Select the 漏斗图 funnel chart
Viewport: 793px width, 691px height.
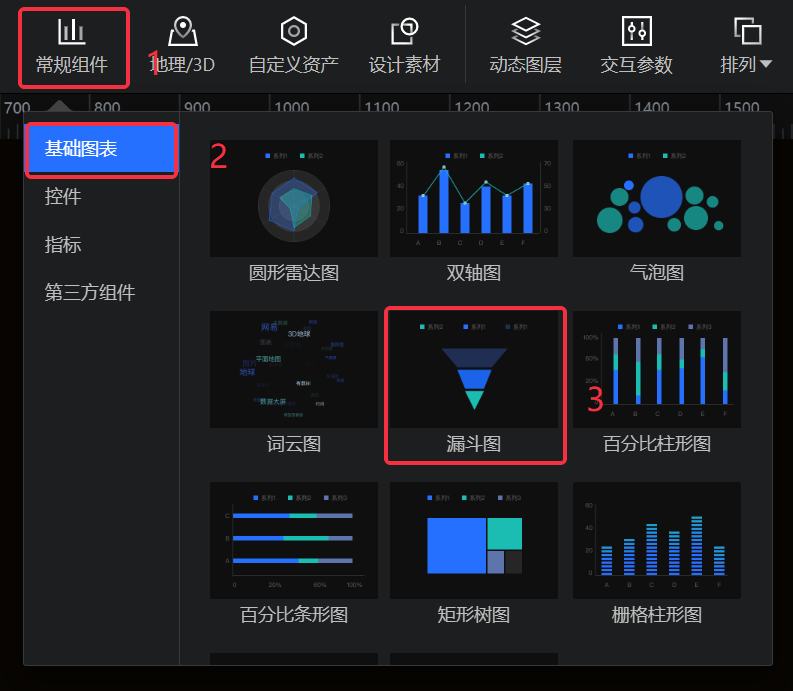[x=473, y=370]
